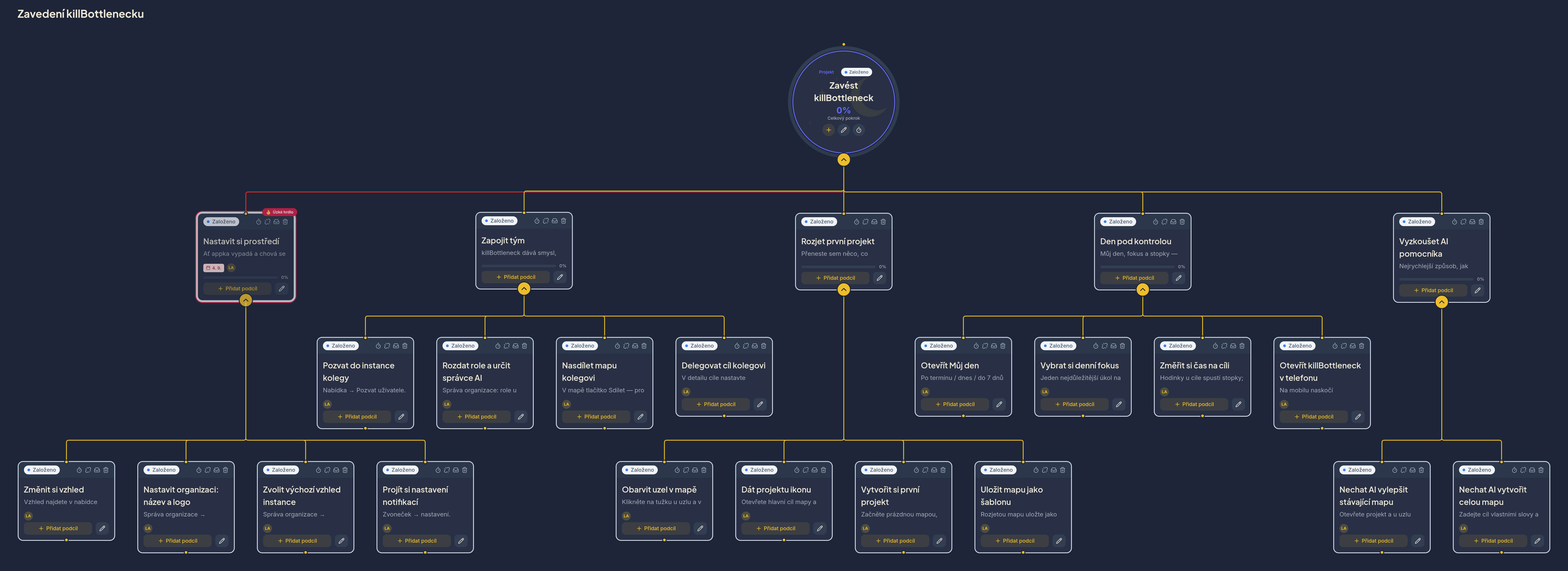Start stopwatch on root Zavést killBottleneck node
1568x571 pixels.
coord(859,130)
